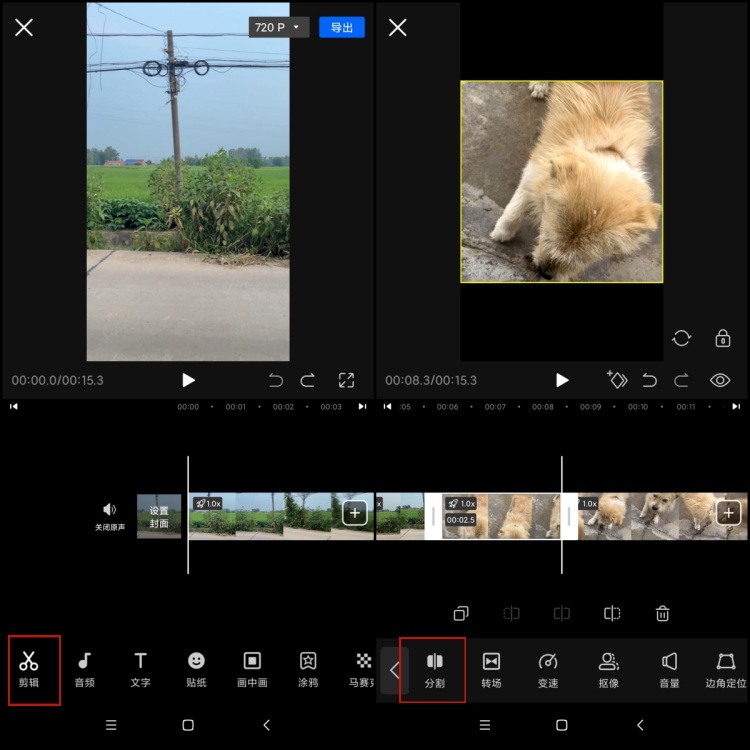Open the 剪辑 scissors tool
Screen dimensions: 750x750
pyautogui.click(x=29, y=669)
